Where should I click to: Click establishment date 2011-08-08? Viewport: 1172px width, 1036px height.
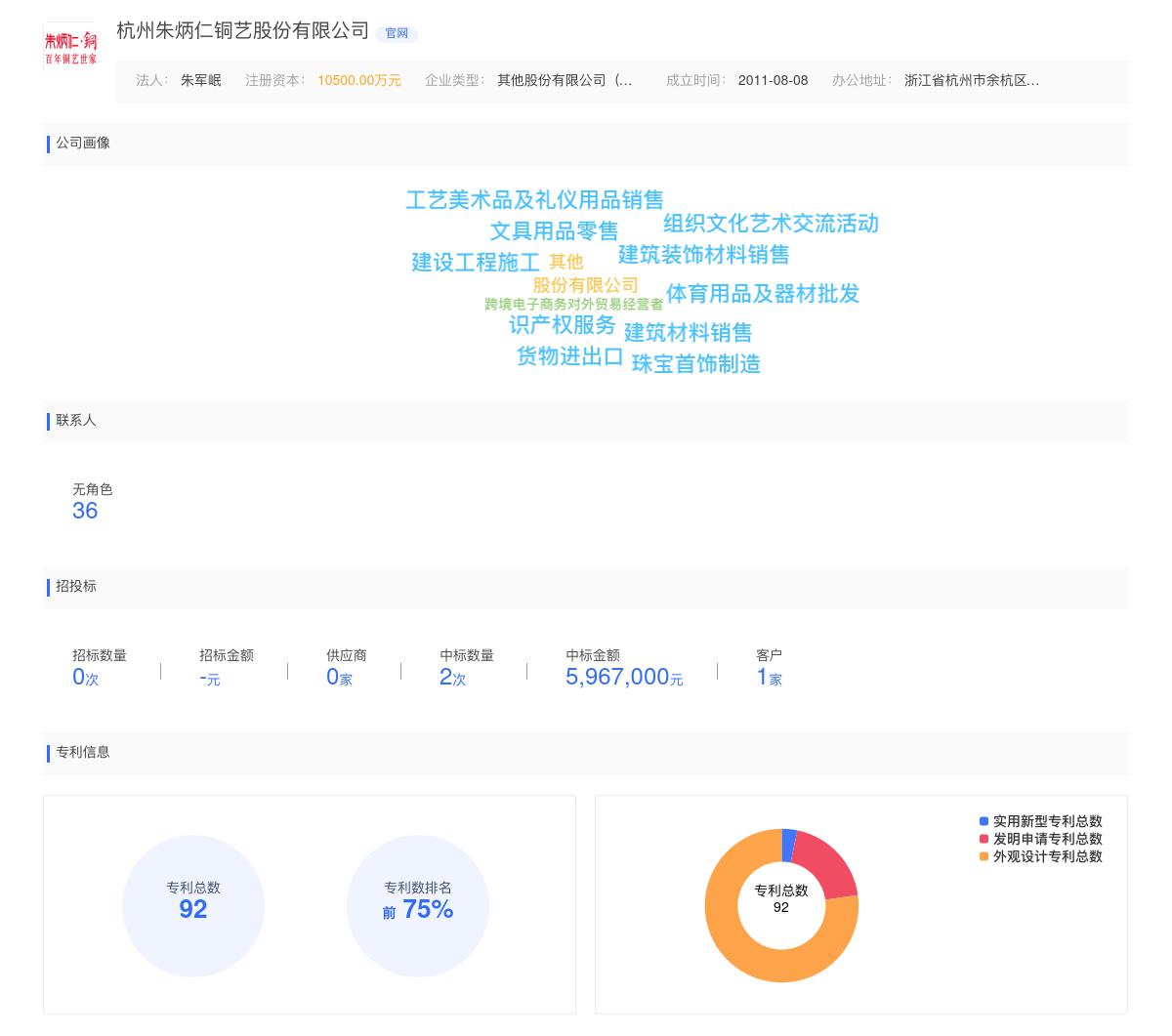(774, 80)
